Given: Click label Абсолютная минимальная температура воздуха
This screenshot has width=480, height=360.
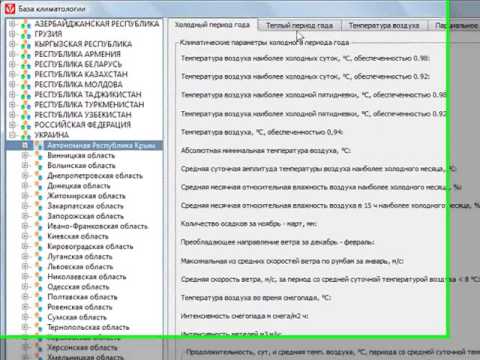Looking at the screenshot, I should 265,151.
